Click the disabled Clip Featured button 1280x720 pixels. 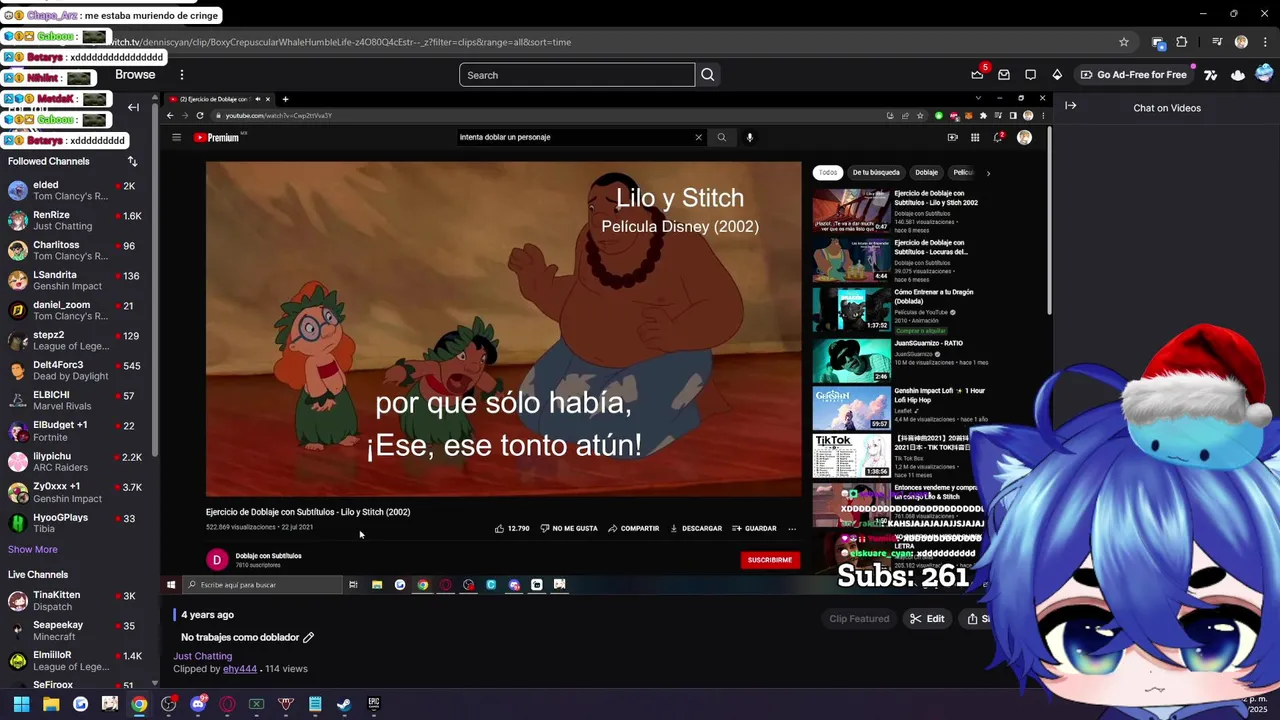point(859,619)
